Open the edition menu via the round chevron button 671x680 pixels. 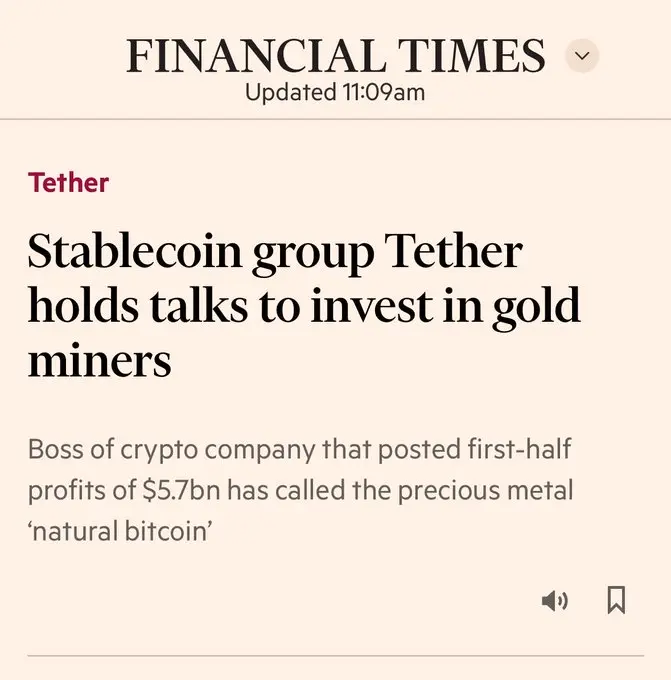pyautogui.click(x=582, y=56)
